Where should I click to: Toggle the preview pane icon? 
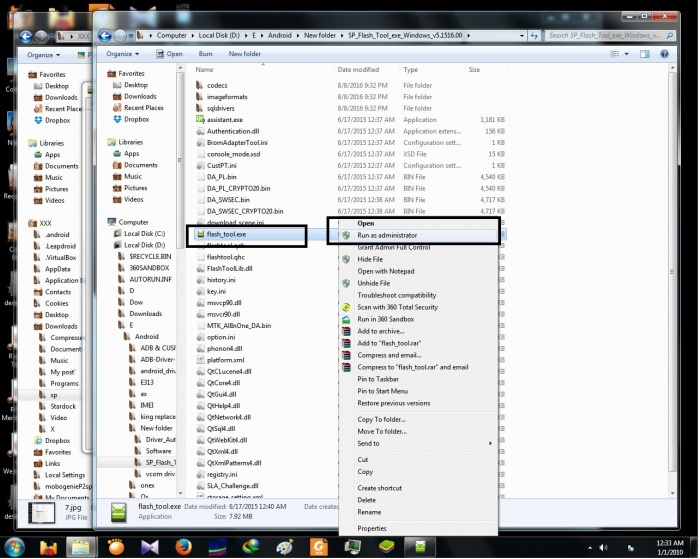(645, 54)
